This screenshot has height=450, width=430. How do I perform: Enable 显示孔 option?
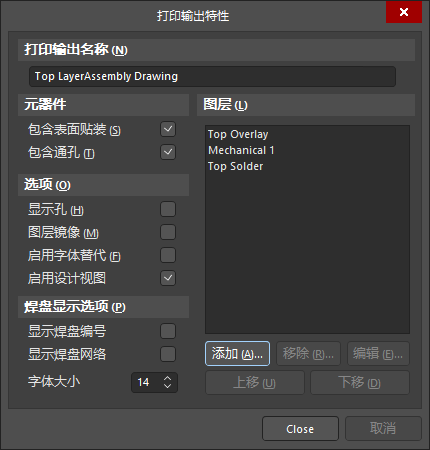[168, 209]
